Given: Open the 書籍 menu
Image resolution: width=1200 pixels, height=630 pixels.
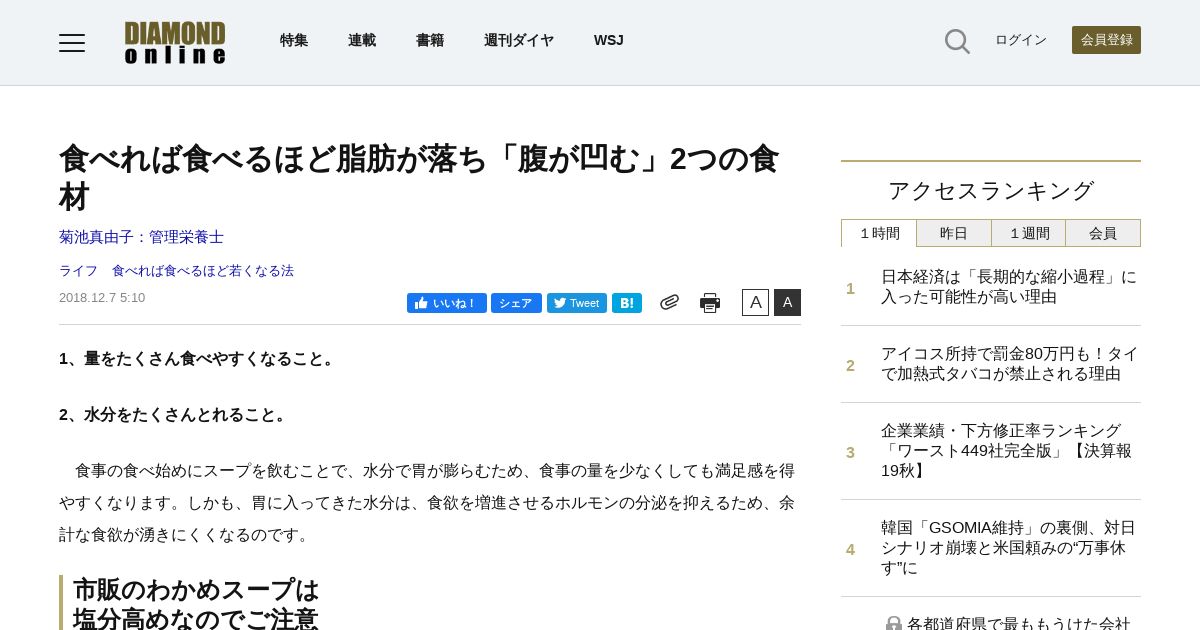Looking at the screenshot, I should pos(430,40).
